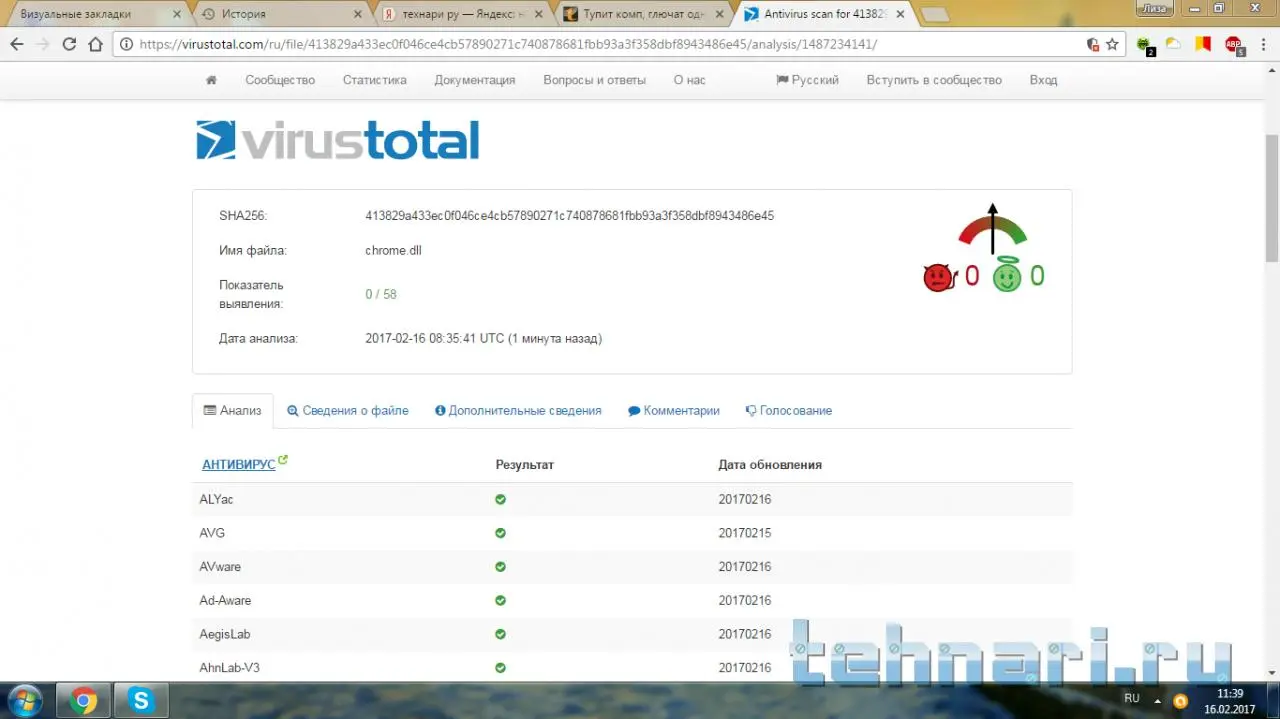The width and height of the screenshot is (1280, 719).
Task: Switch to the технари ру Яндекс tab
Action: tap(460, 14)
